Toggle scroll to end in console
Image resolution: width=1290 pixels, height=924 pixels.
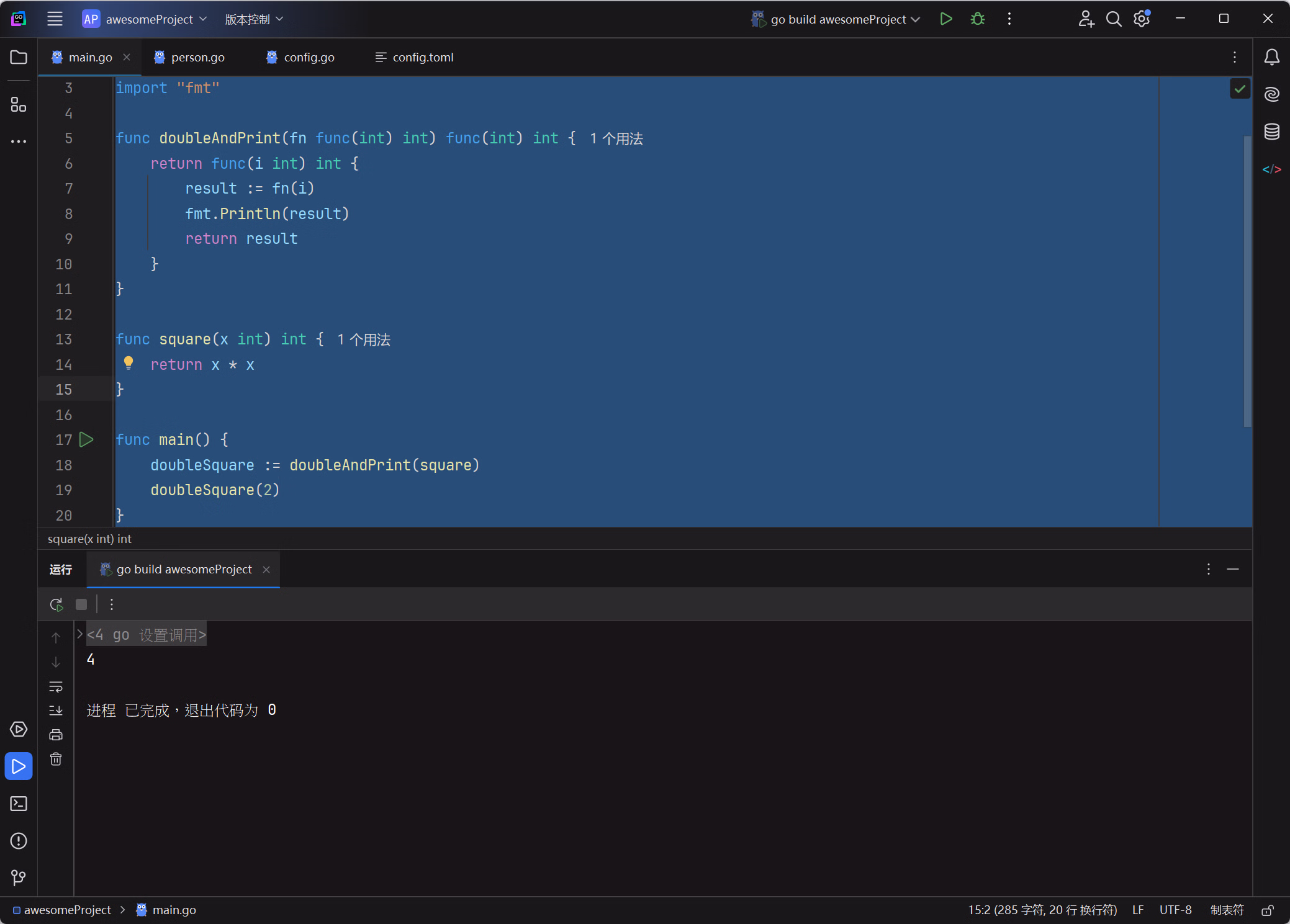click(56, 711)
